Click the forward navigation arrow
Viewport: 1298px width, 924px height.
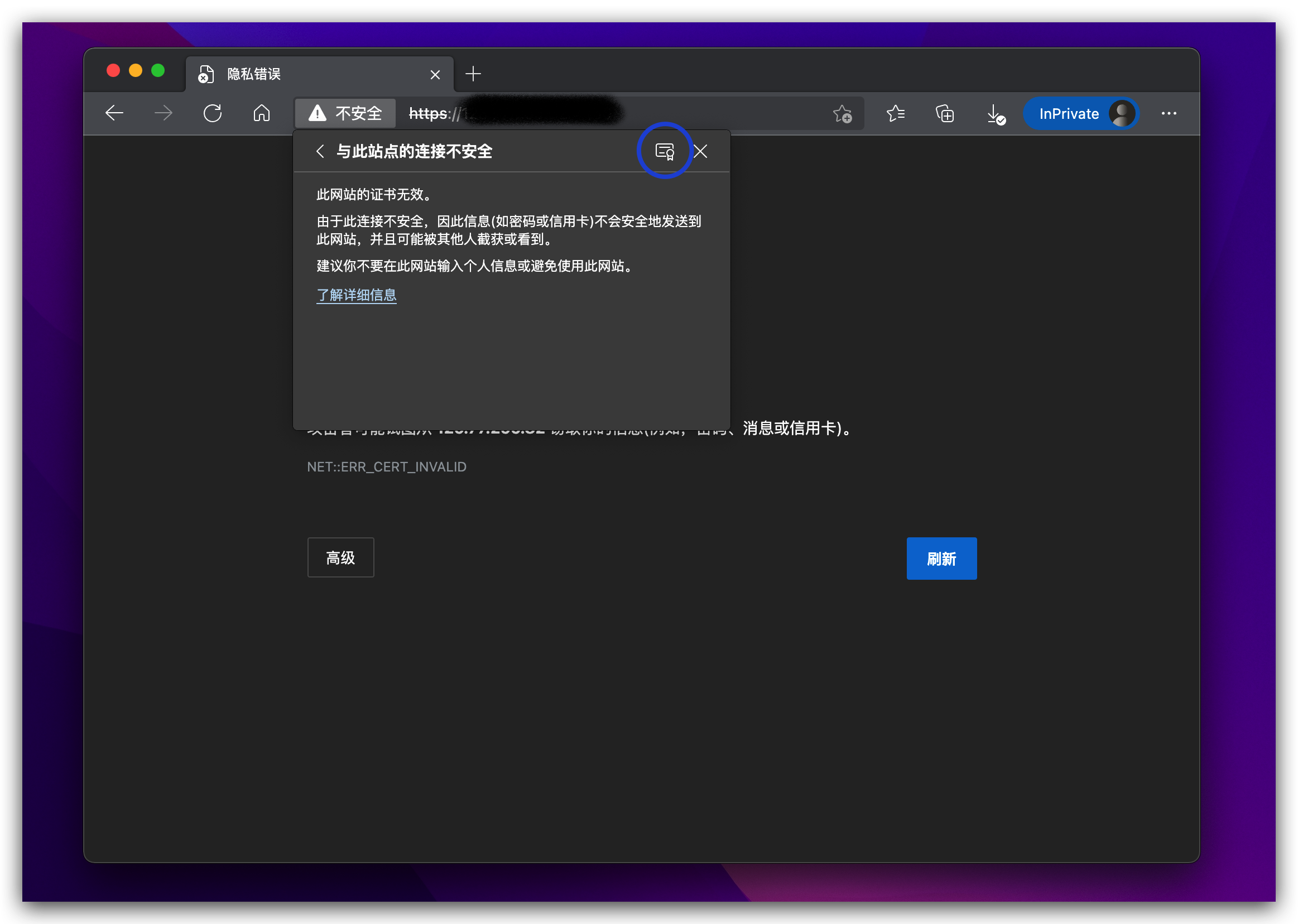pyautogui.click(x=164, y=113)
